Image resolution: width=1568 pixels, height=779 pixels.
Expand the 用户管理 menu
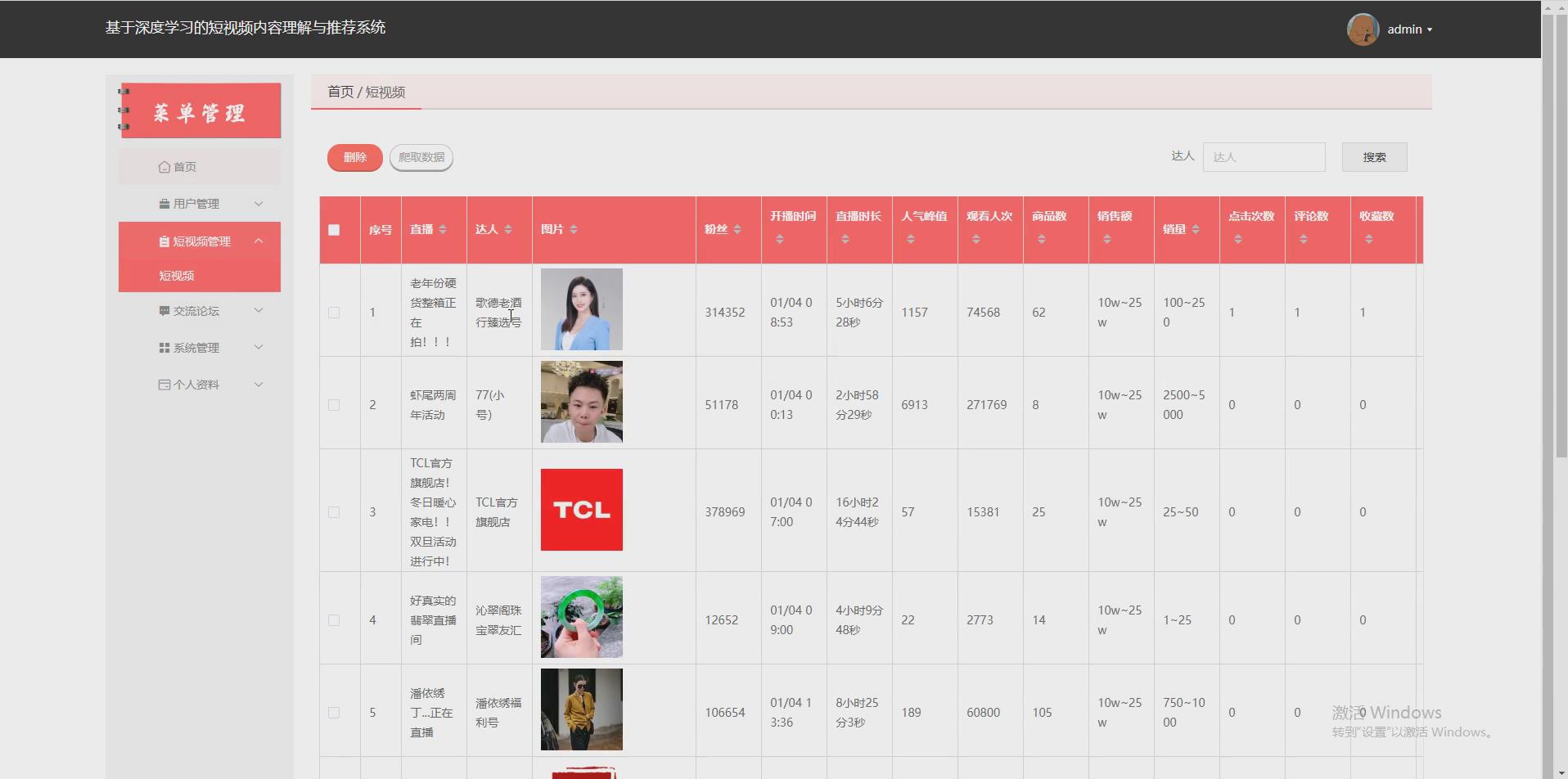259,204
